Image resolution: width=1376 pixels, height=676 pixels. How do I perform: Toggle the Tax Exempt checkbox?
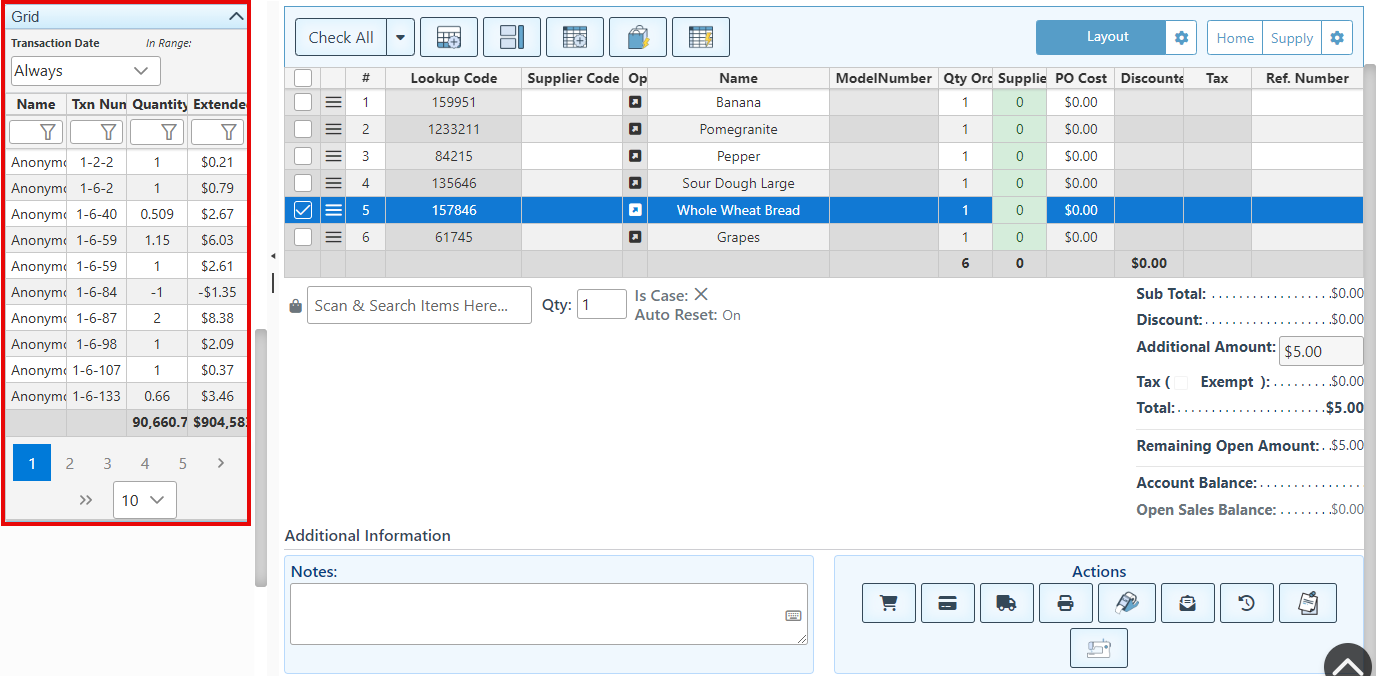(1181, 382)
